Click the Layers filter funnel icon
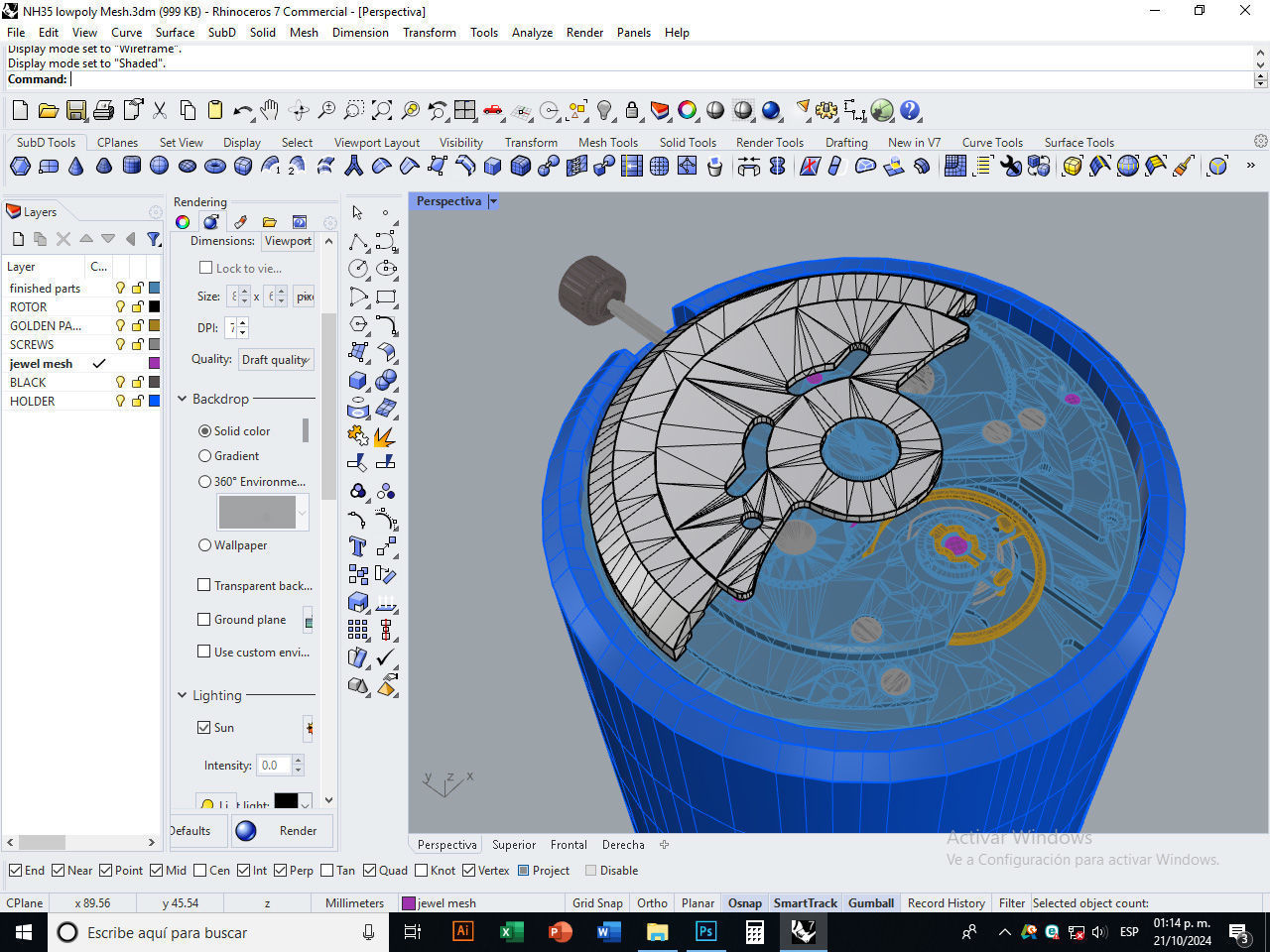Screen dimensions: 1270x952 tap(154, 239)
